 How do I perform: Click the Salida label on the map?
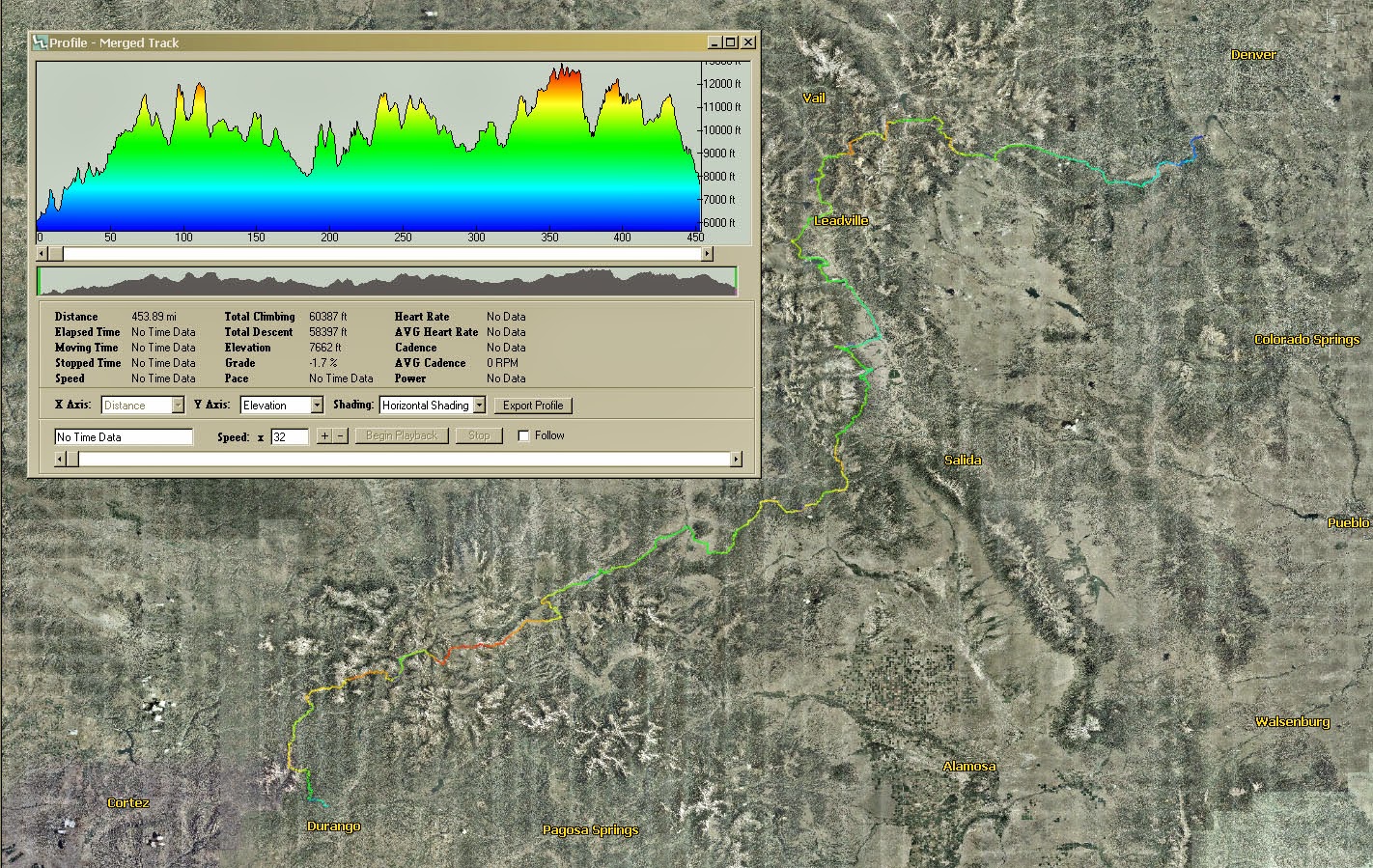pos(963,460)
